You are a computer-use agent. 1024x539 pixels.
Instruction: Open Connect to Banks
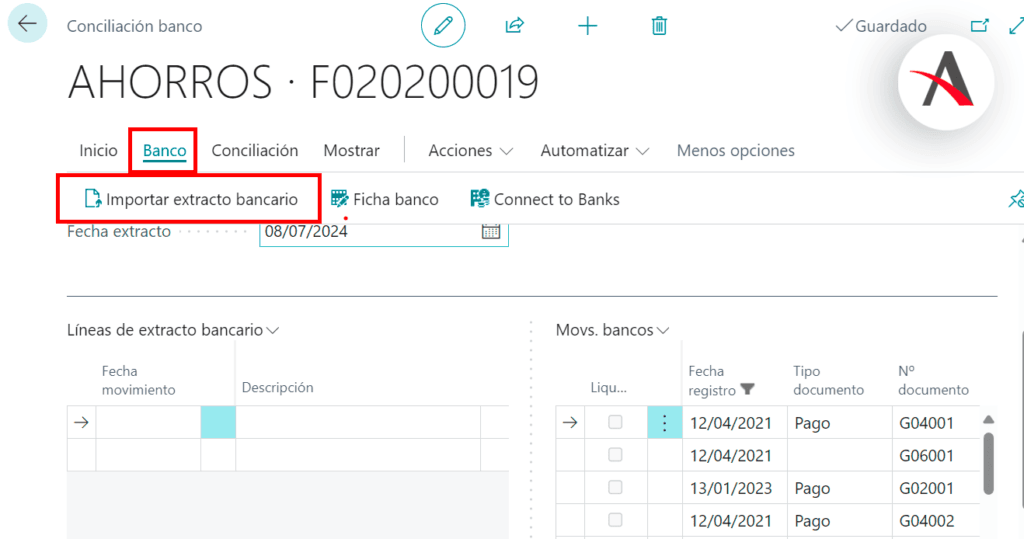[545, 199]
